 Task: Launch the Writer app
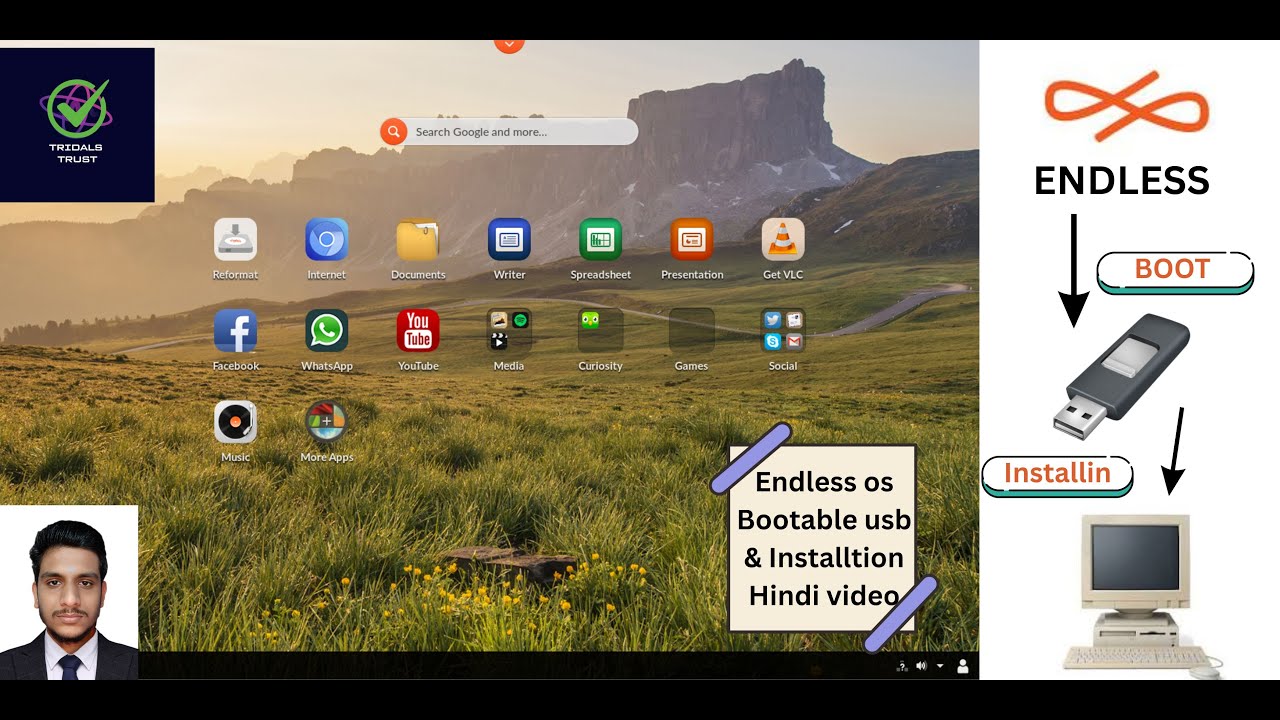[509, 240]
